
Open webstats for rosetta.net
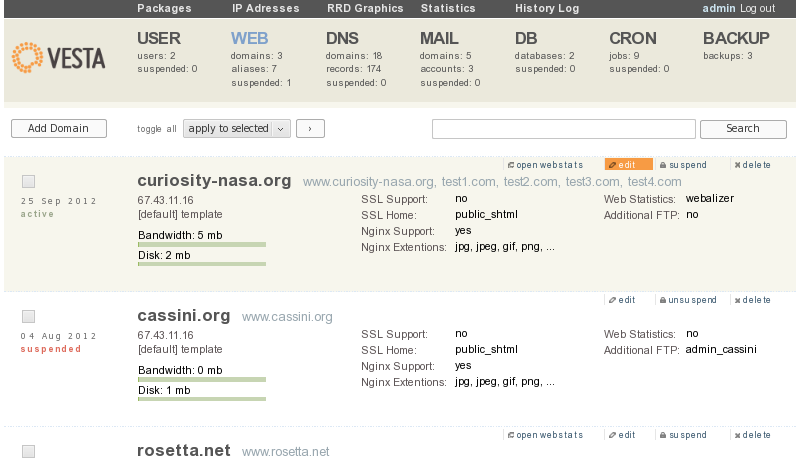545,435
